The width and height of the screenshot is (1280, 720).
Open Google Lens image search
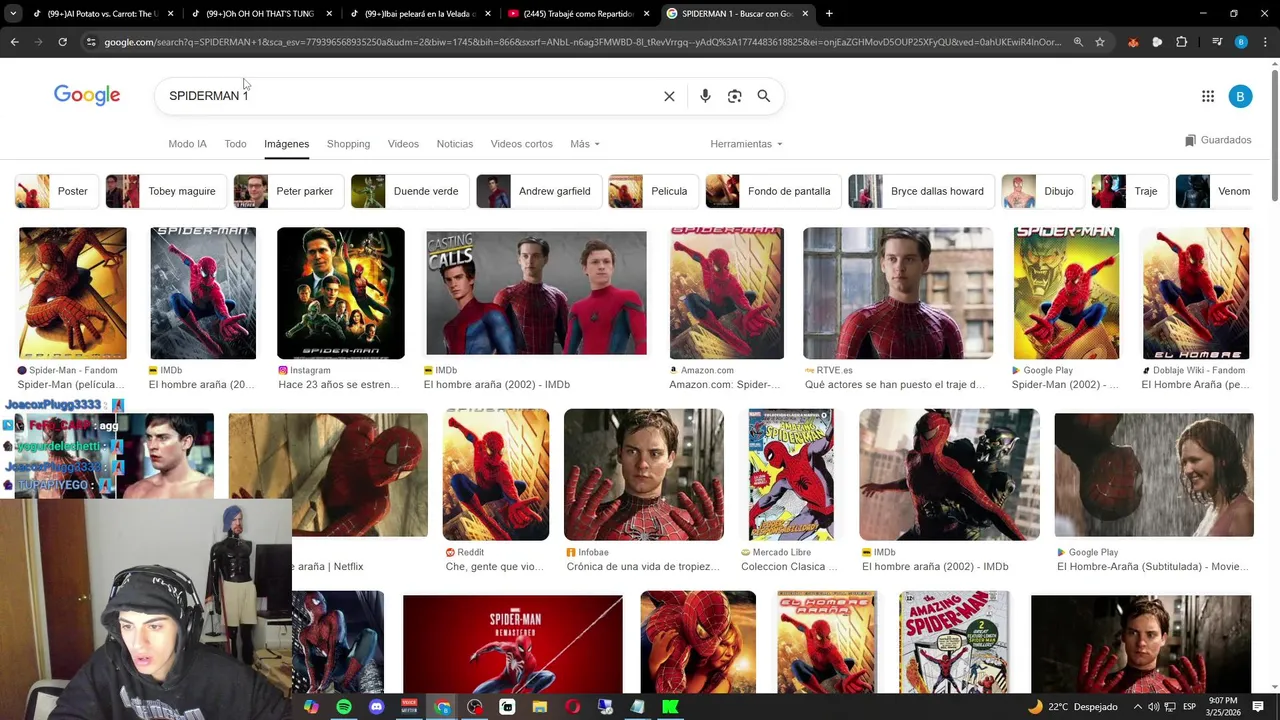734,96
